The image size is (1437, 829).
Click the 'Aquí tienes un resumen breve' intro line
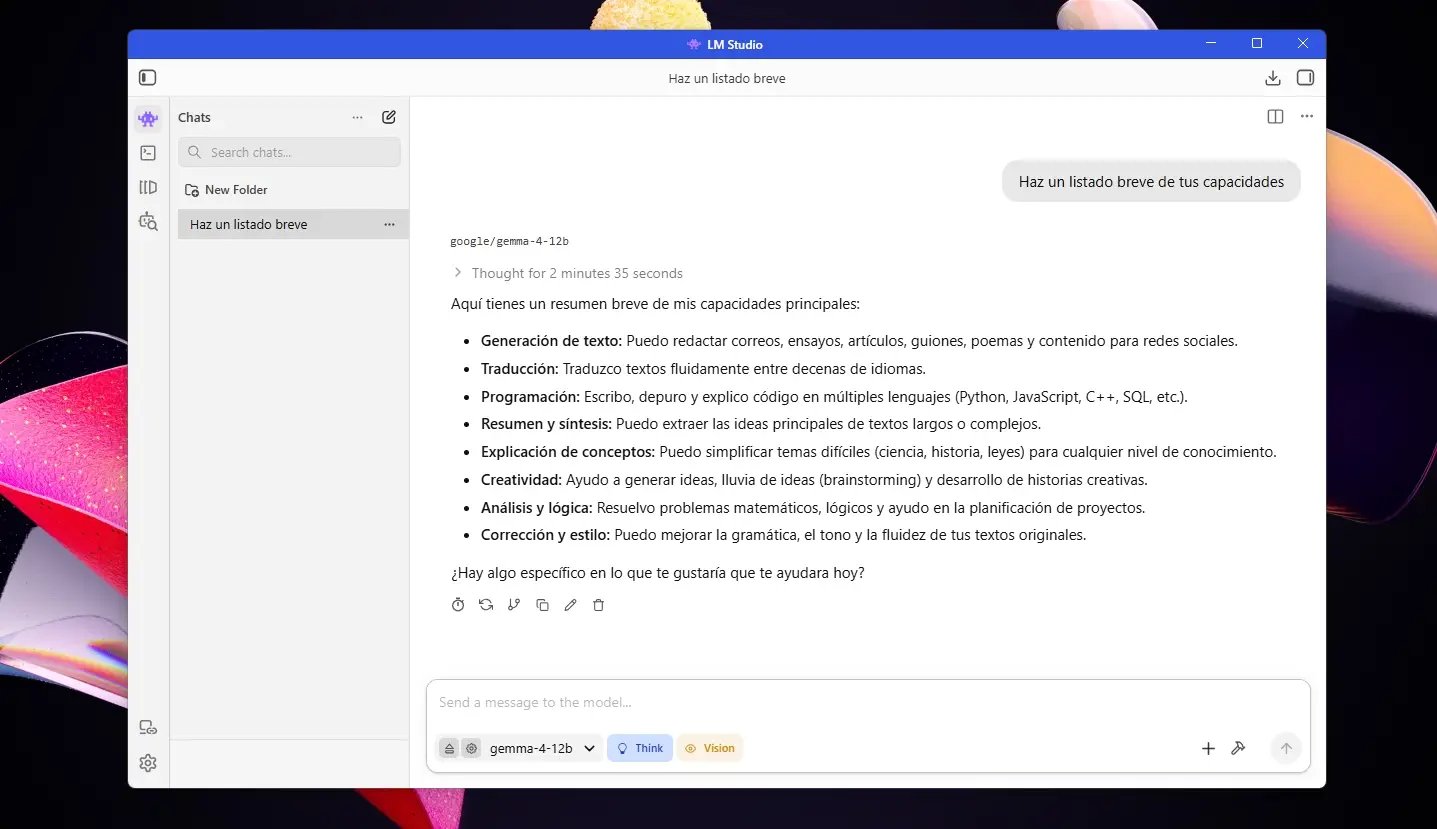(655, 304)
